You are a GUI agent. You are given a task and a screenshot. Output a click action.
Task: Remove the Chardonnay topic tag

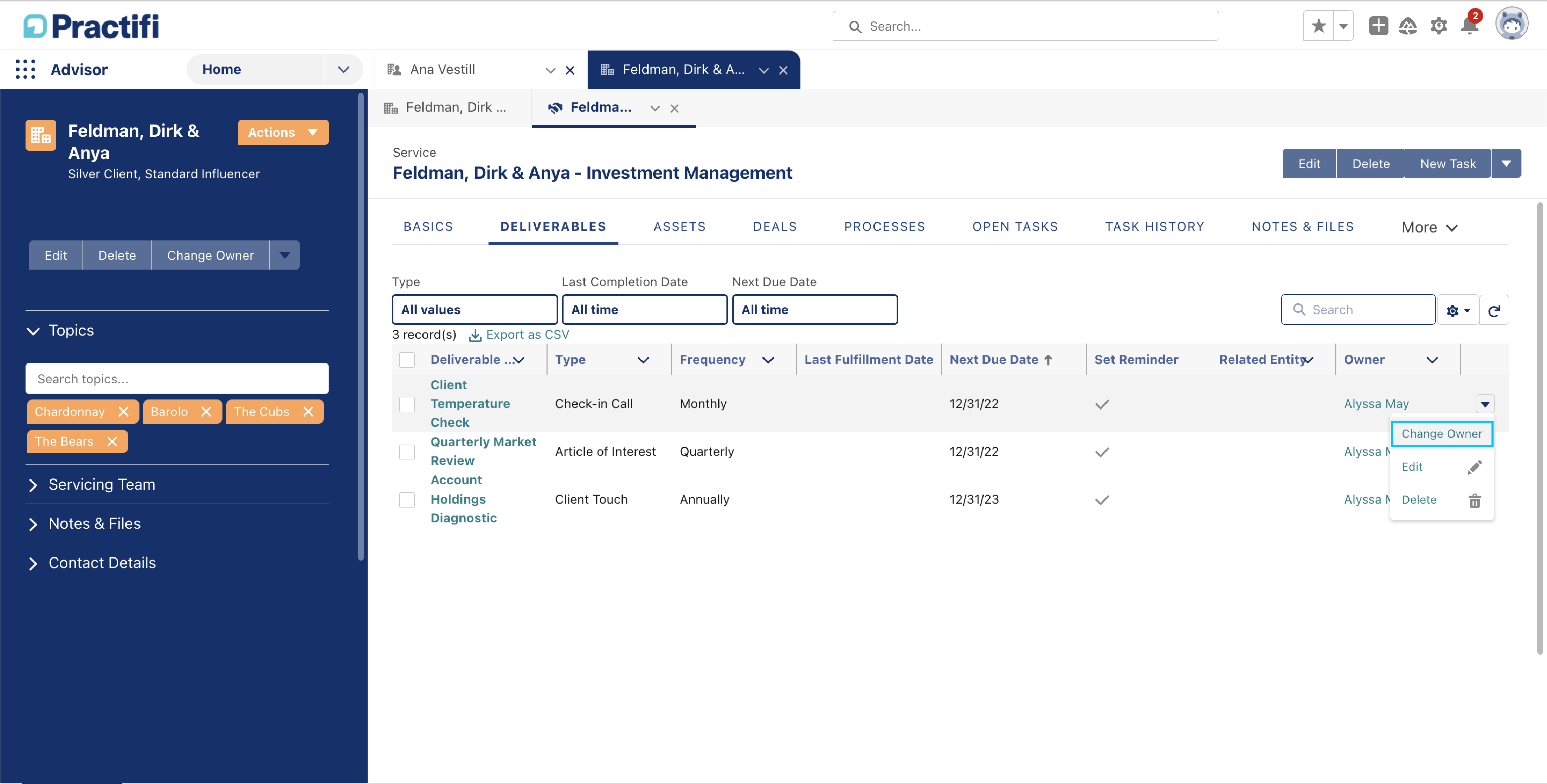coord(123,412)
